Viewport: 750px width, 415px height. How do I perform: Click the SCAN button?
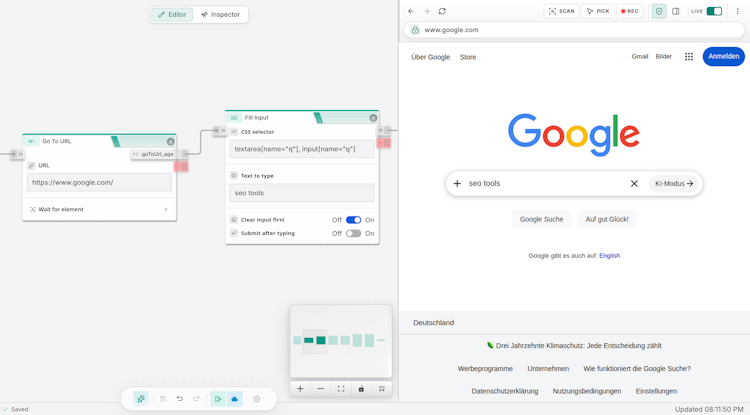pos(562,11)
